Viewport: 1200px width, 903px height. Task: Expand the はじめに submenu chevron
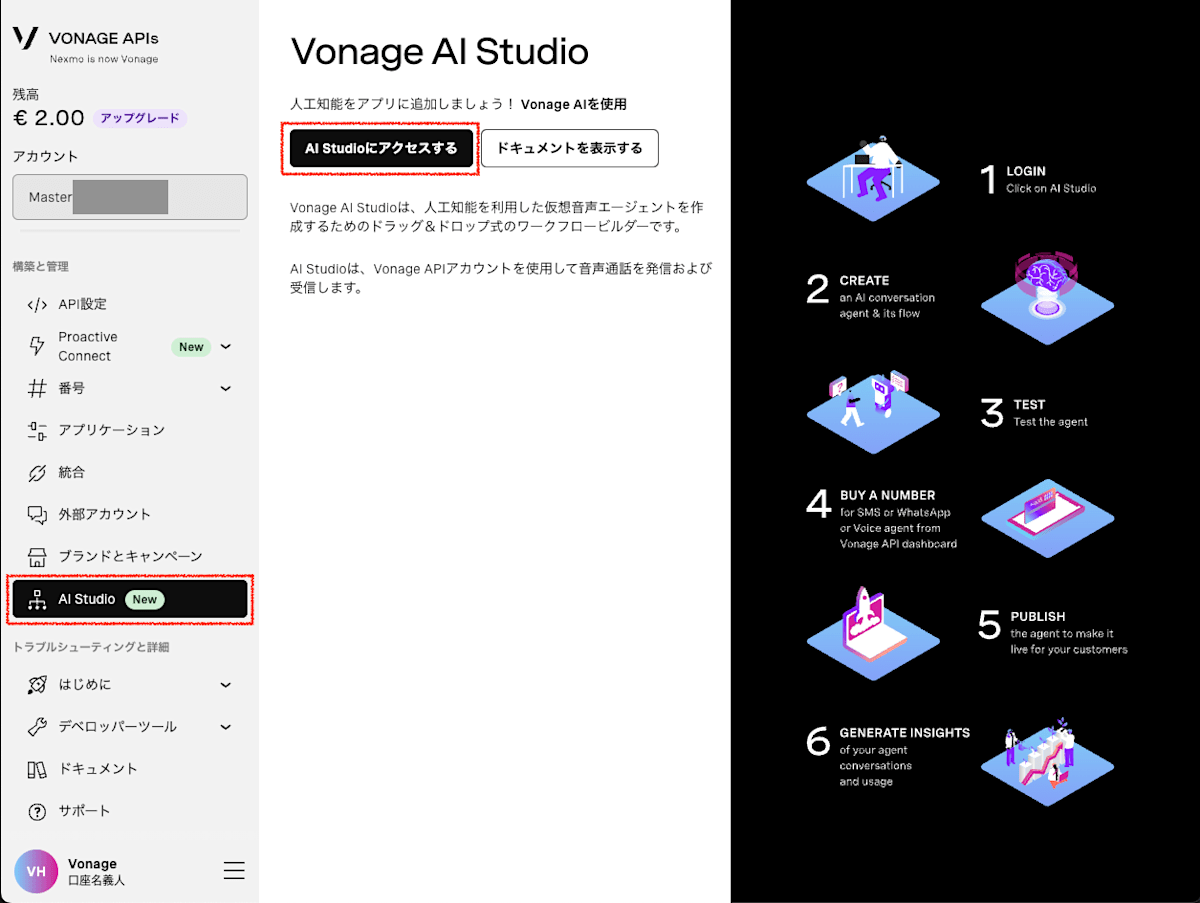(x=226, y=685)
